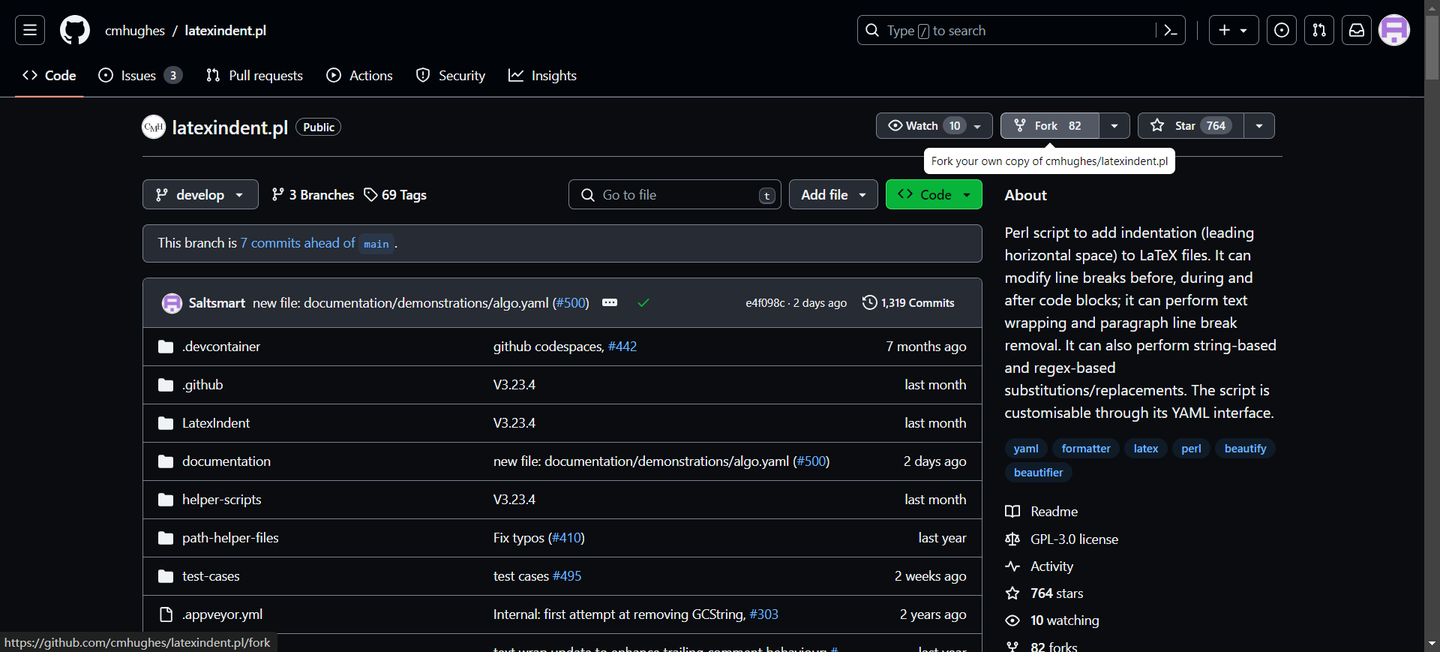
Task: Fork the repository
Action: (1048, 125)
